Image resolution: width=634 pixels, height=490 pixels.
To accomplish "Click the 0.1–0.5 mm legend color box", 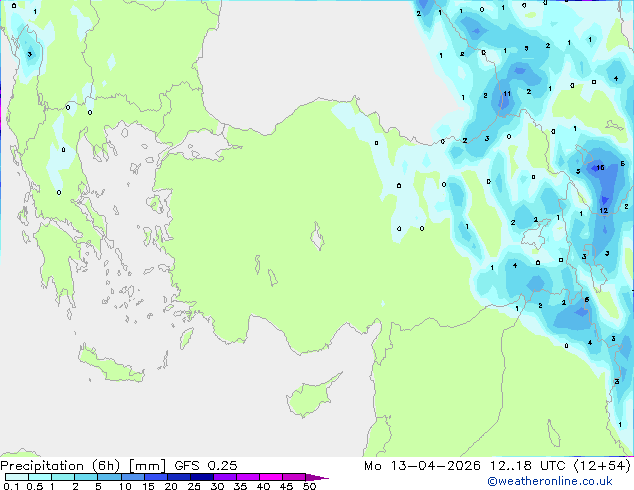I will tap(17, 477).
